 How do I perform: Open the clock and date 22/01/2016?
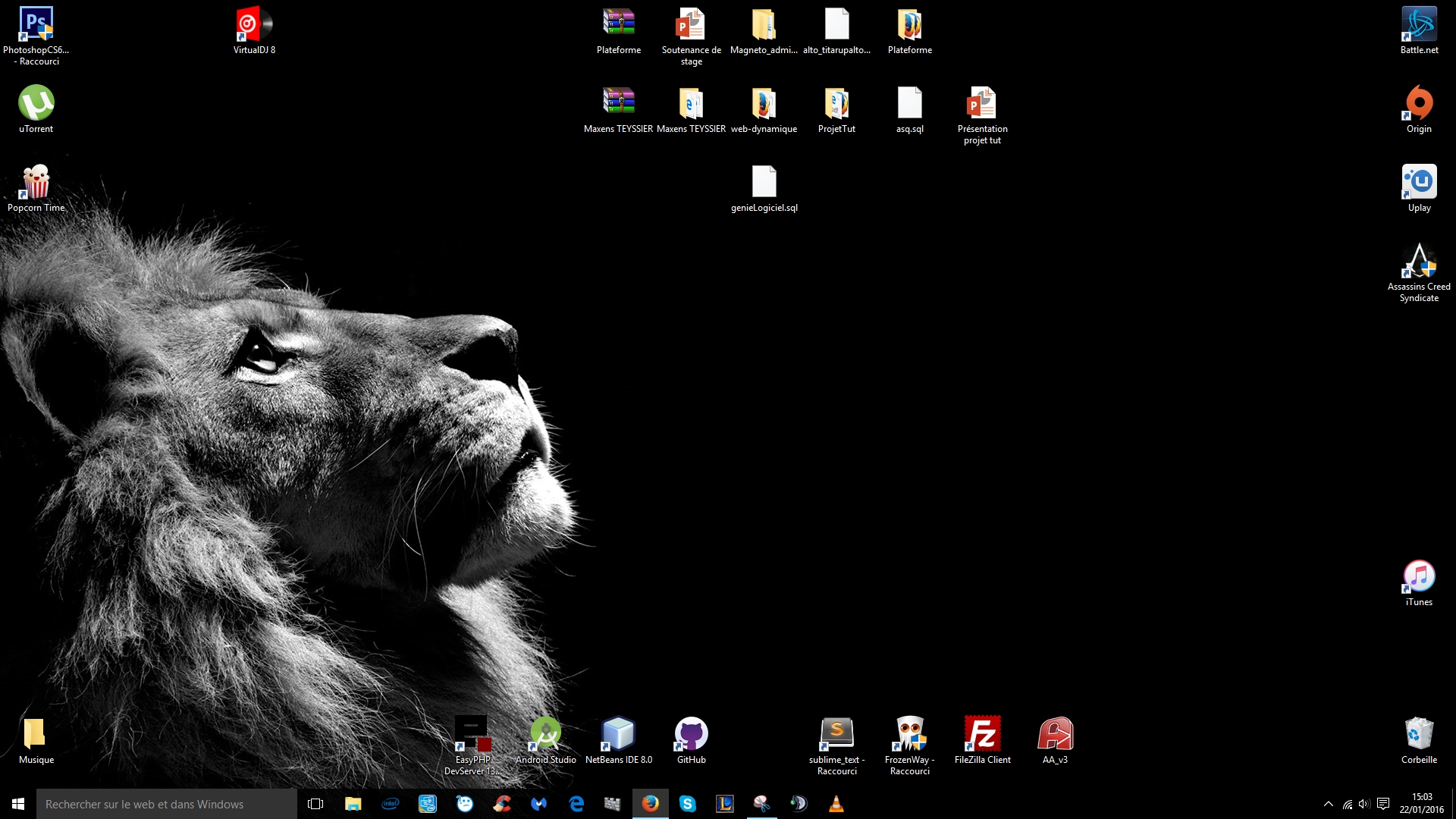pyautogui.click(x=1422, y=804)
